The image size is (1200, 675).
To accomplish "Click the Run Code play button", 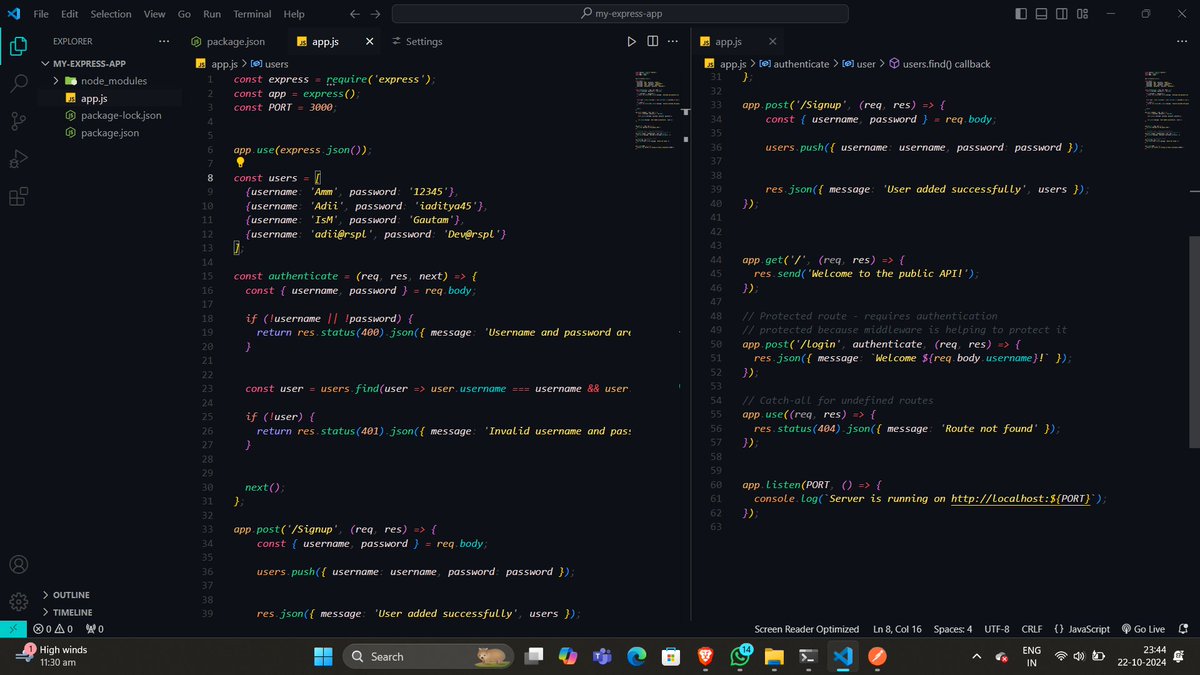I will coord(631,41).
